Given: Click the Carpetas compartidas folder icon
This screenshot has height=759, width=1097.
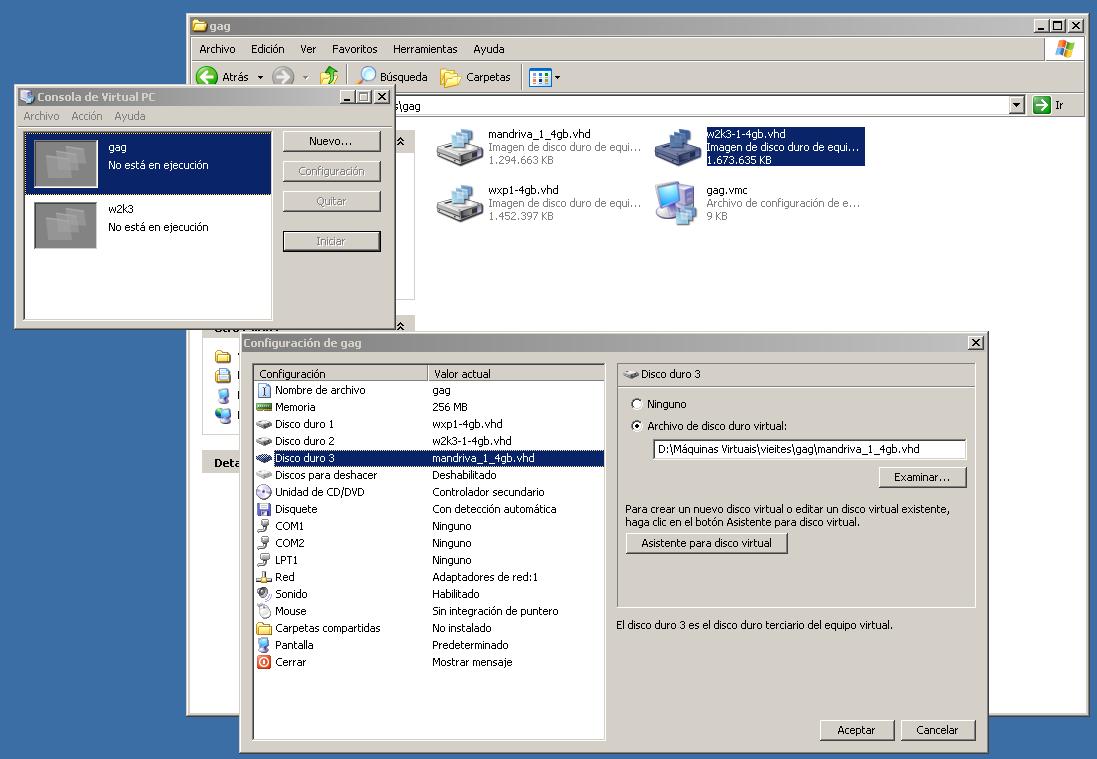Looking at the screenshot, I should click(264, 628).
